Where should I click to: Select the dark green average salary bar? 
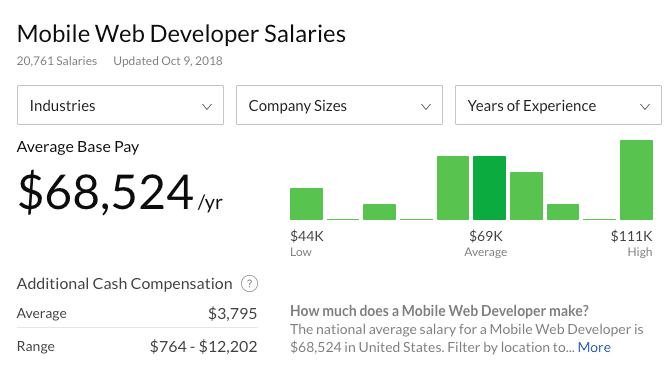(x=489, y=188)
